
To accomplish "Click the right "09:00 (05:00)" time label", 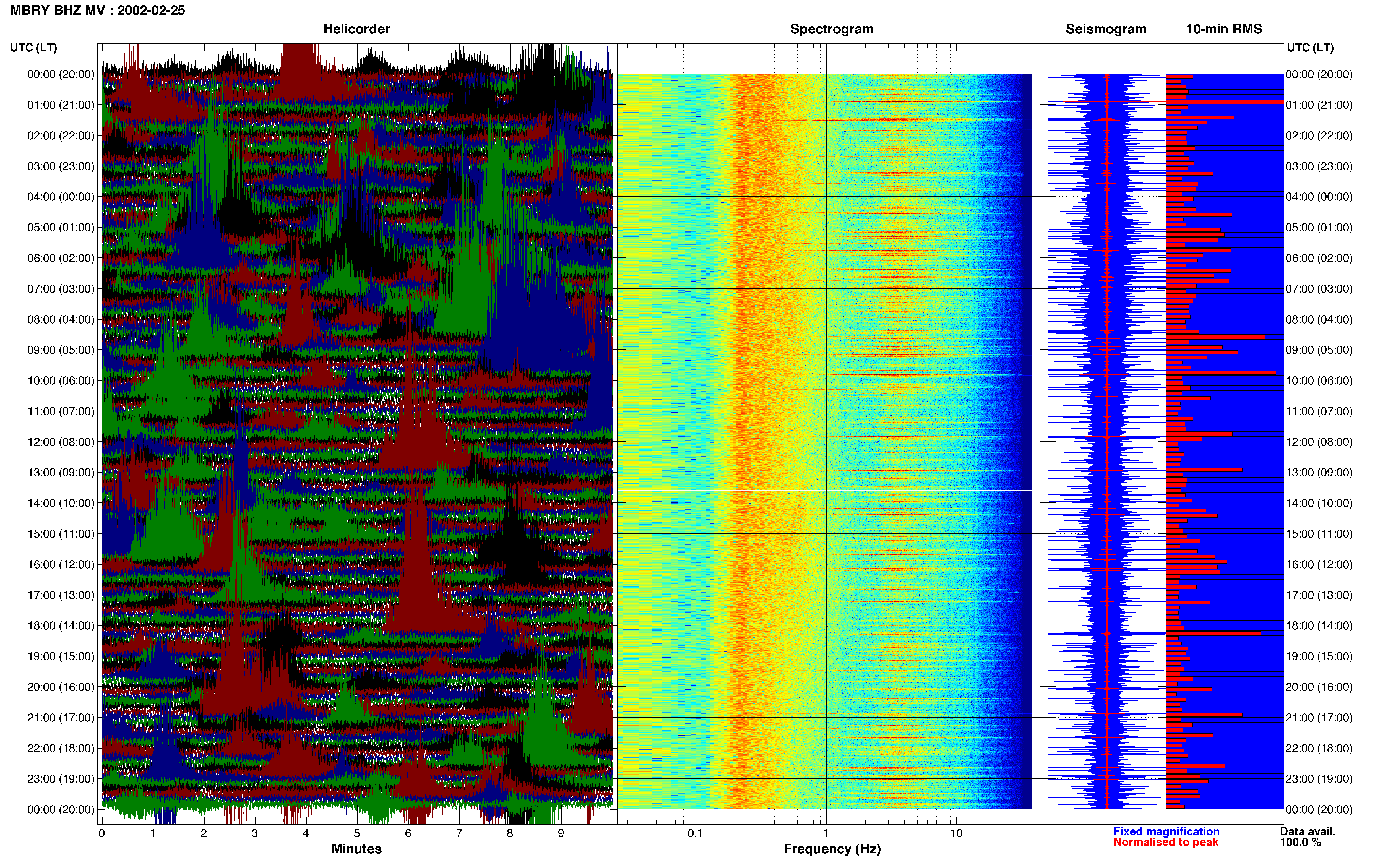I will [x=1319, y=350].
